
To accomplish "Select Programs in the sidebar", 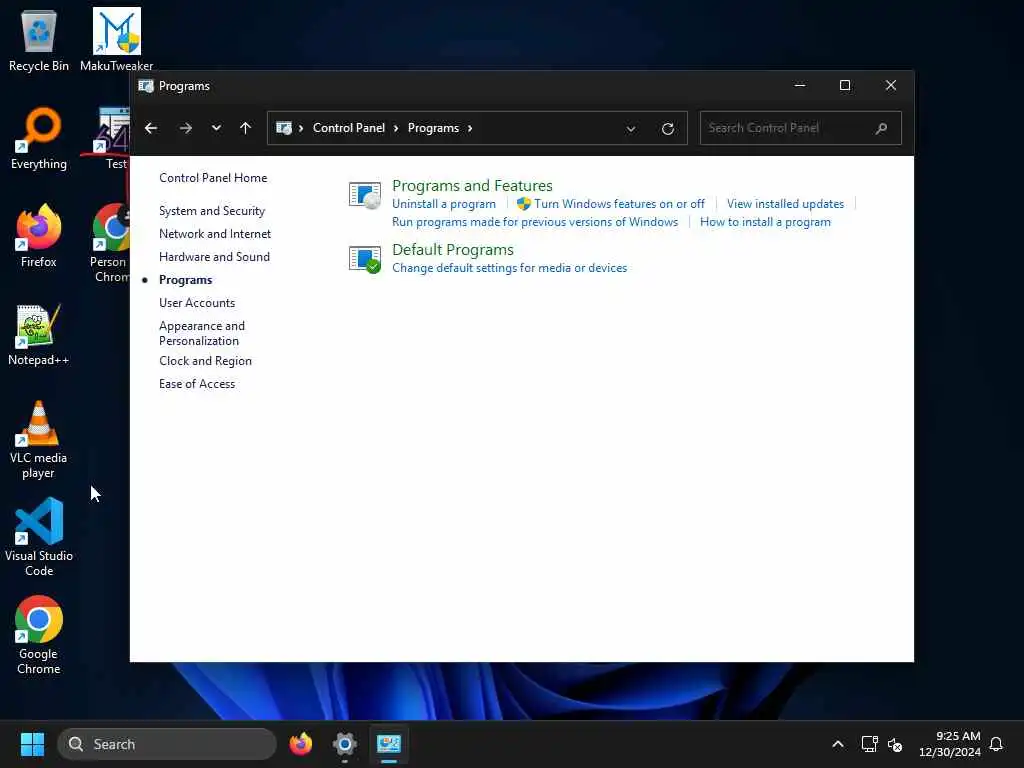I will pos(185,280).
